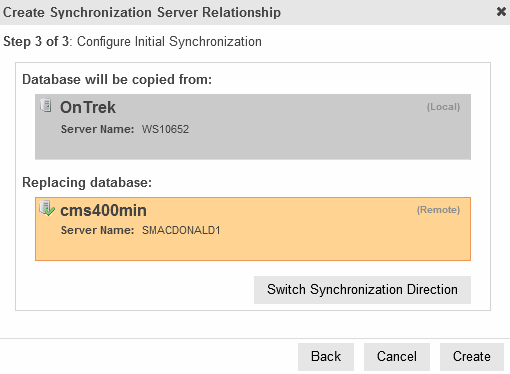Cancel the synchronization relationship setup
Viewport: 510px width, 374px height.
pos(397,357)
